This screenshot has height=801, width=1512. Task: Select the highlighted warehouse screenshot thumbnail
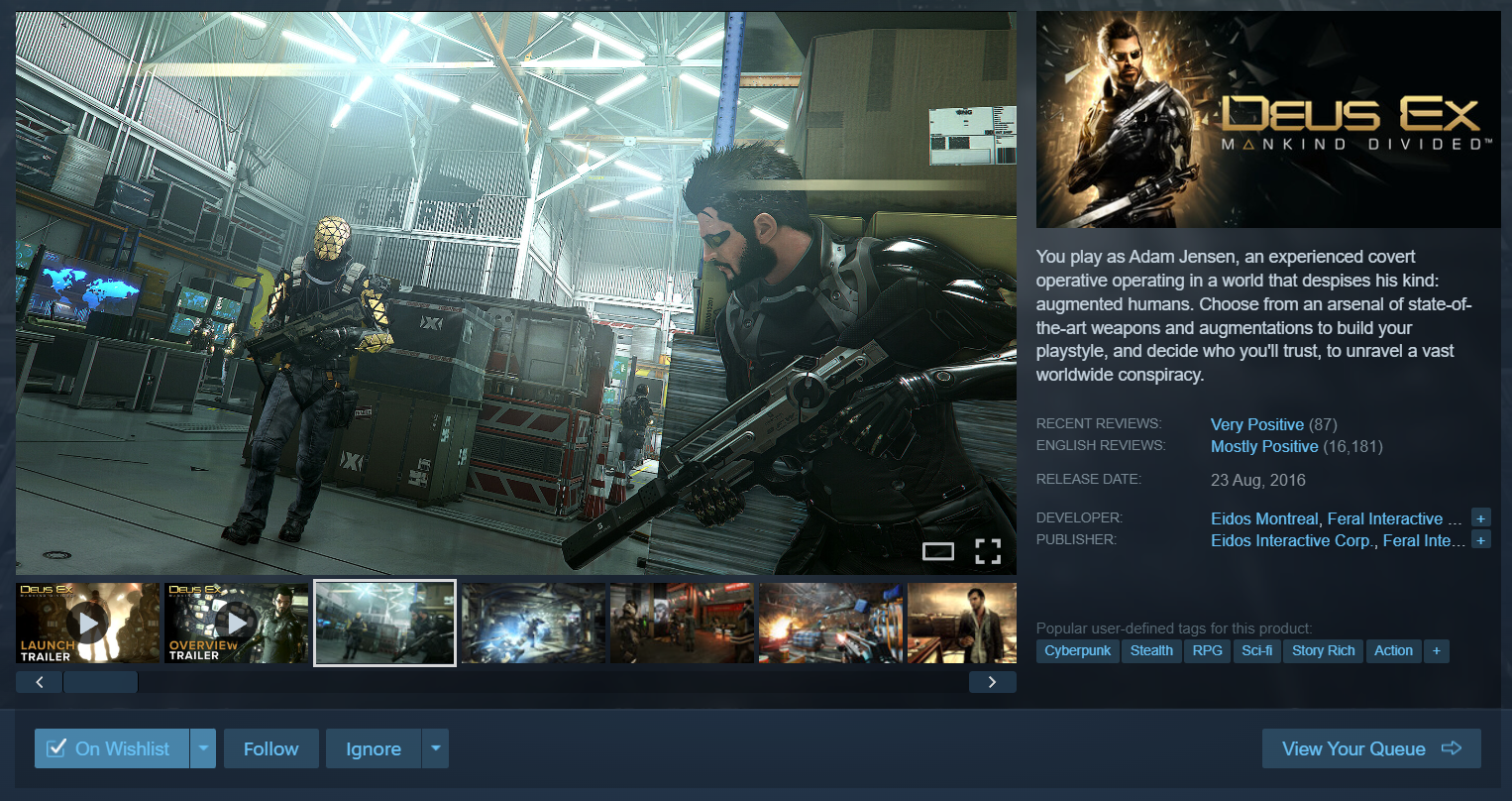[384, 624]
